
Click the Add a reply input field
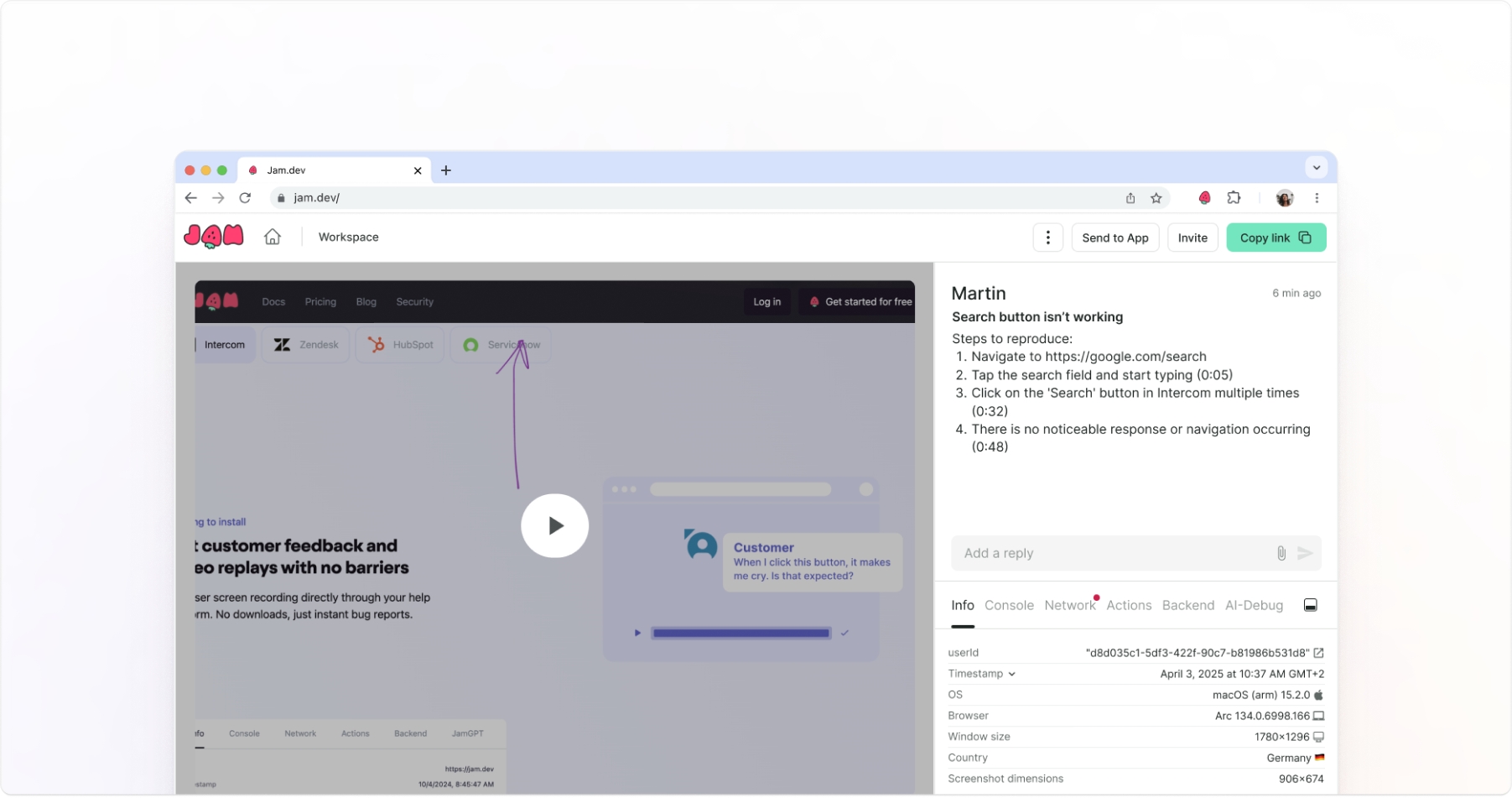pyautogui.click(x=1111, y=553)
